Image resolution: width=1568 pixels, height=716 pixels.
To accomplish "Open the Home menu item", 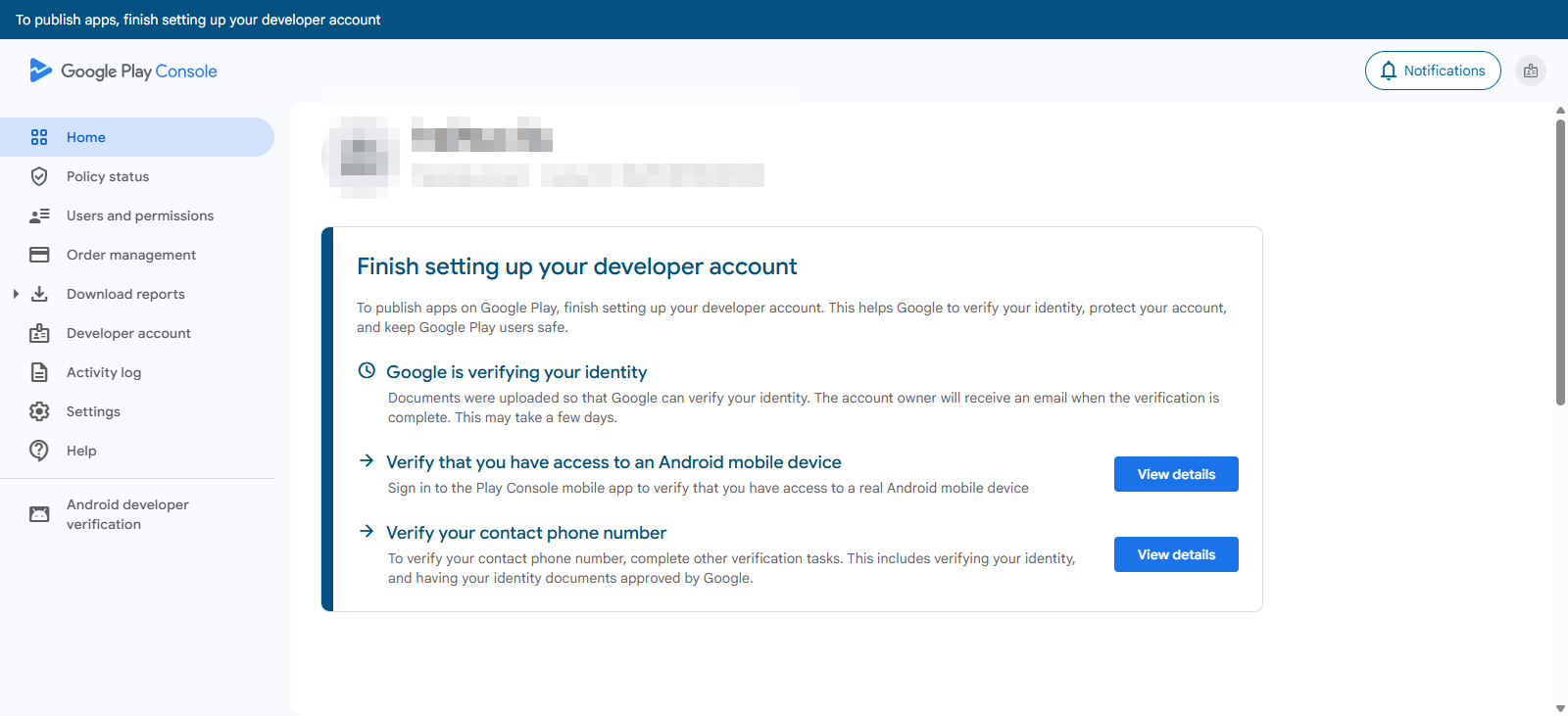I will [x=86, y=137].
